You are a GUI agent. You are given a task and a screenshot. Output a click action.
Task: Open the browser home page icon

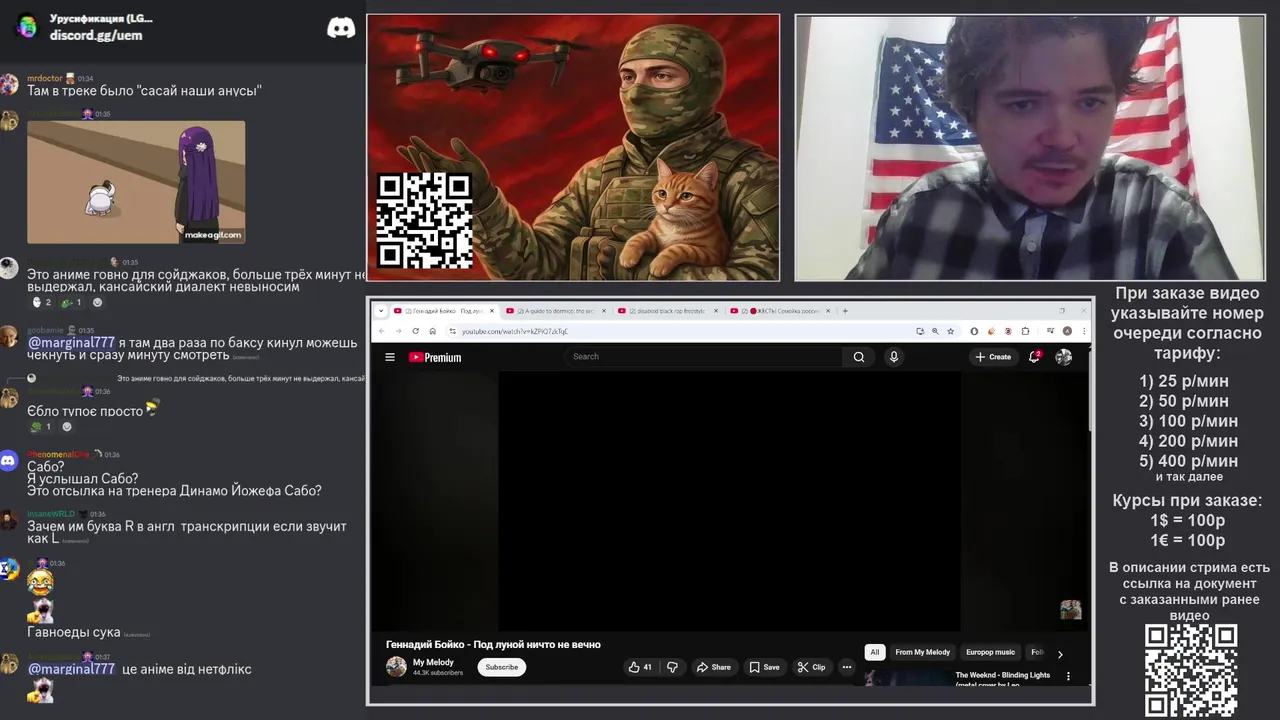tap(432, 331)
